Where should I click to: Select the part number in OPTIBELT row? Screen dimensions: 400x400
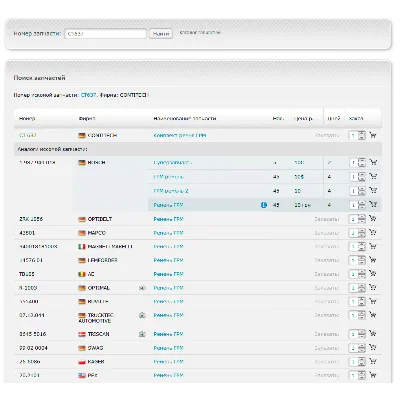point(31,219)
